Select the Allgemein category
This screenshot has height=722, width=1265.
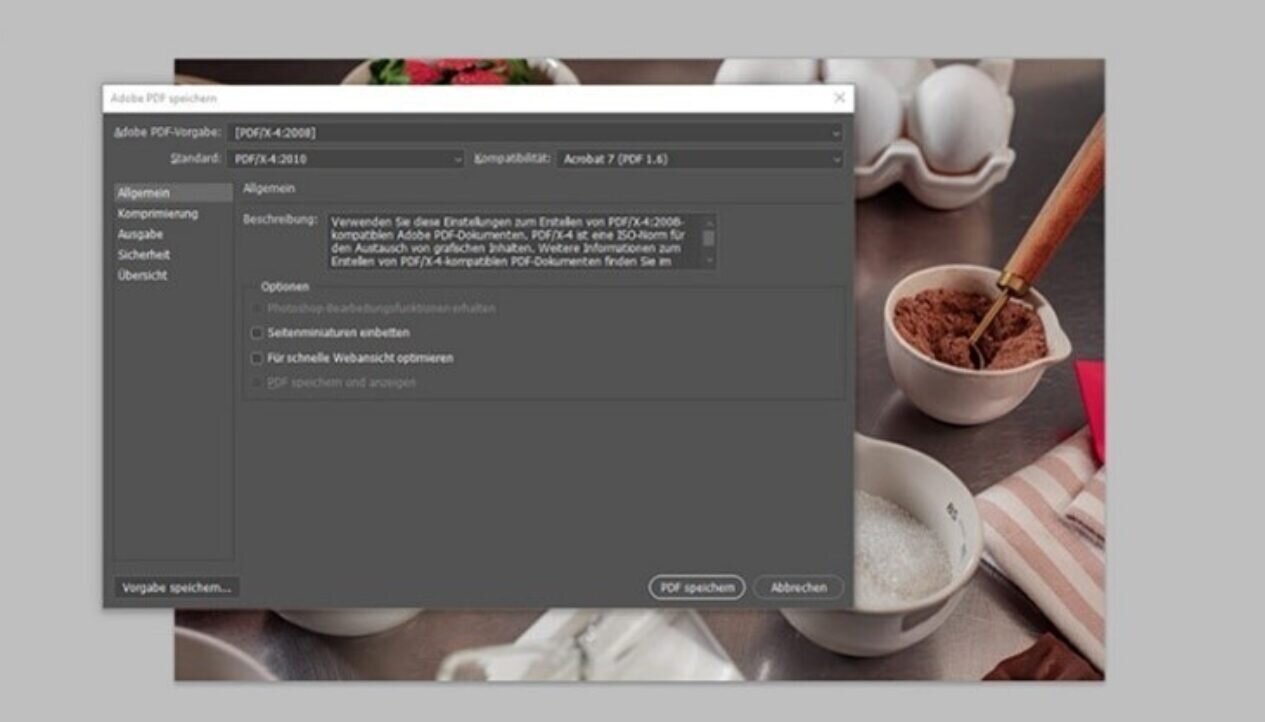point(144,193)
